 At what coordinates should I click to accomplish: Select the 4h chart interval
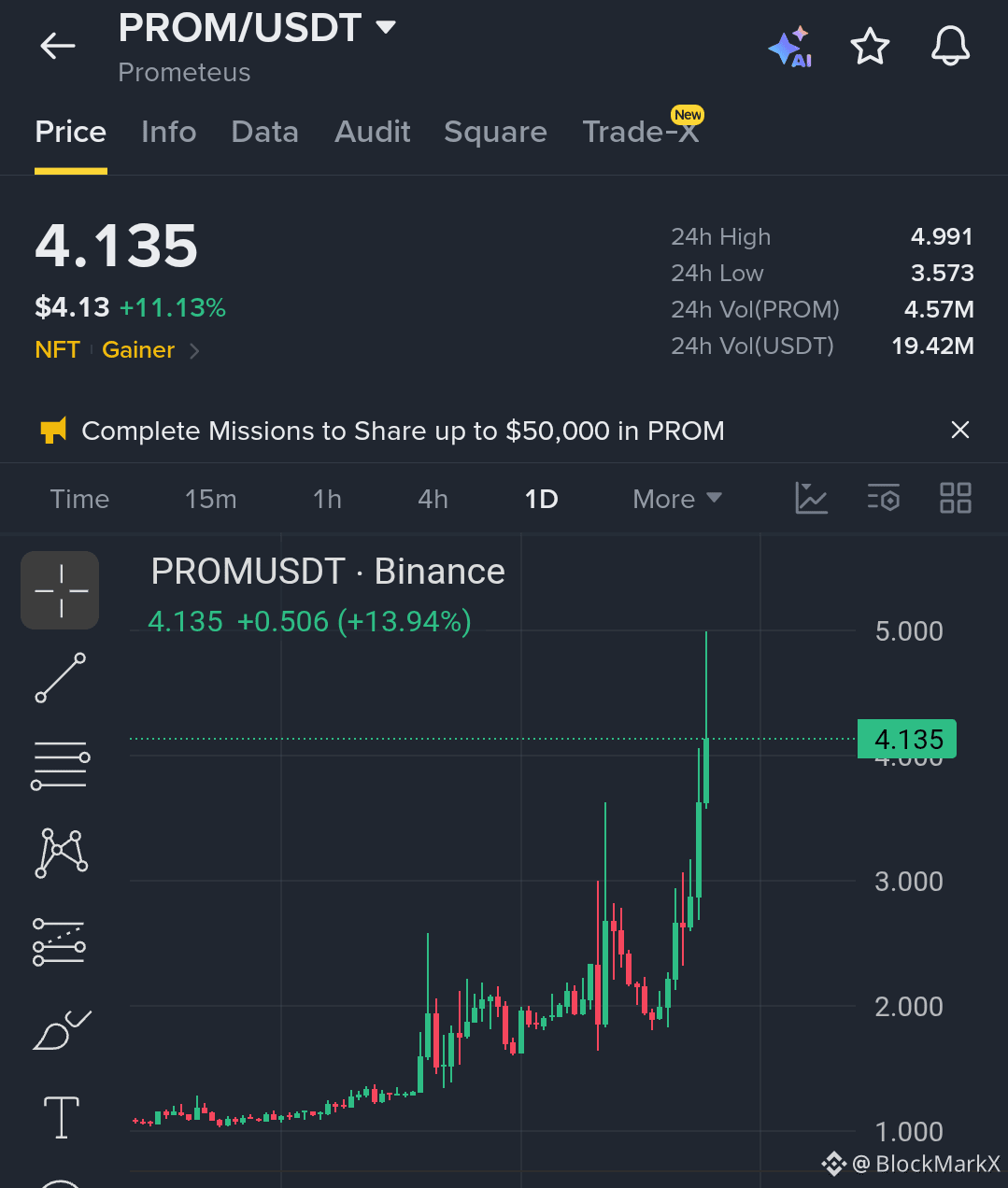(x=433, y=499)
